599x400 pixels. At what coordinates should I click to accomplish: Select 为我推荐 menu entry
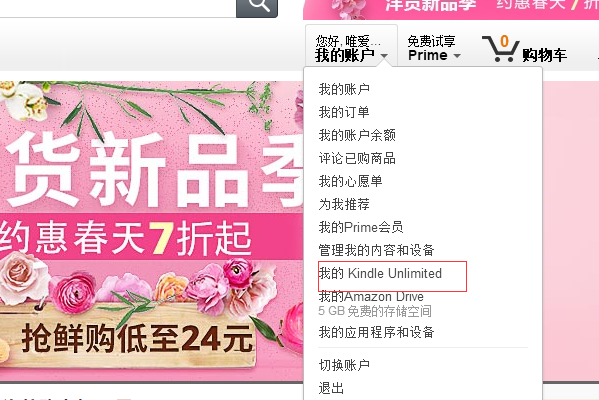tap(344, 204)
